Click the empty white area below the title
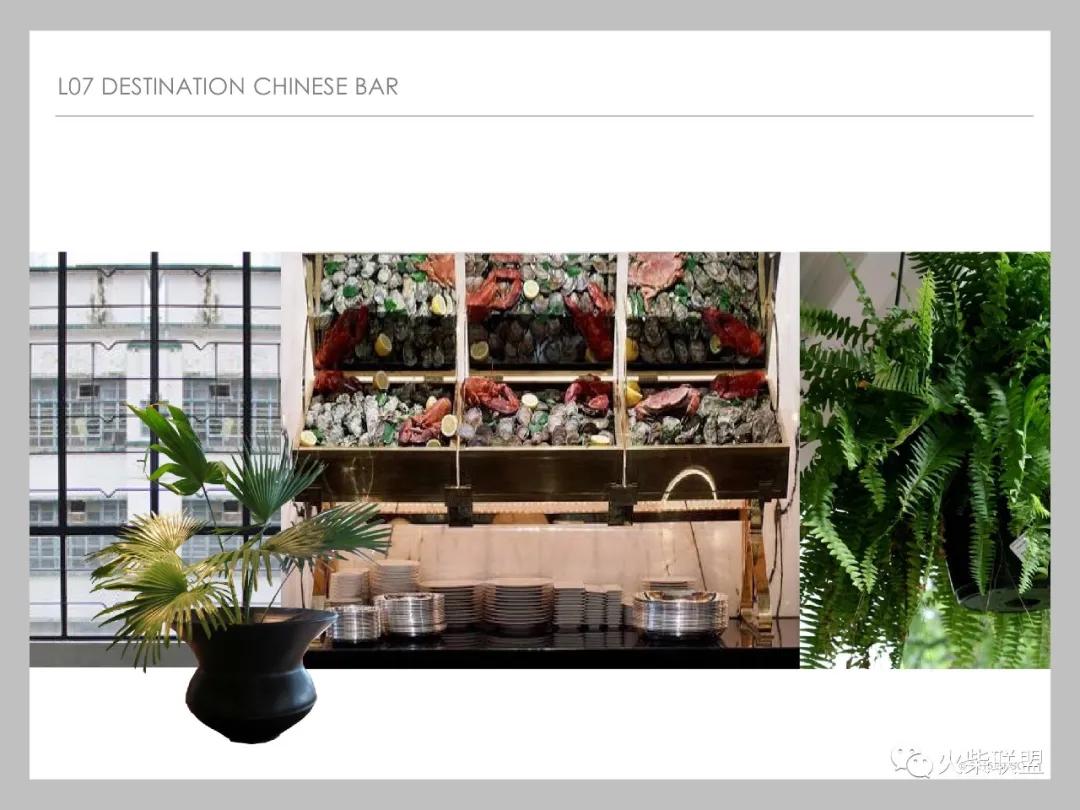 (x=540, y=184)
